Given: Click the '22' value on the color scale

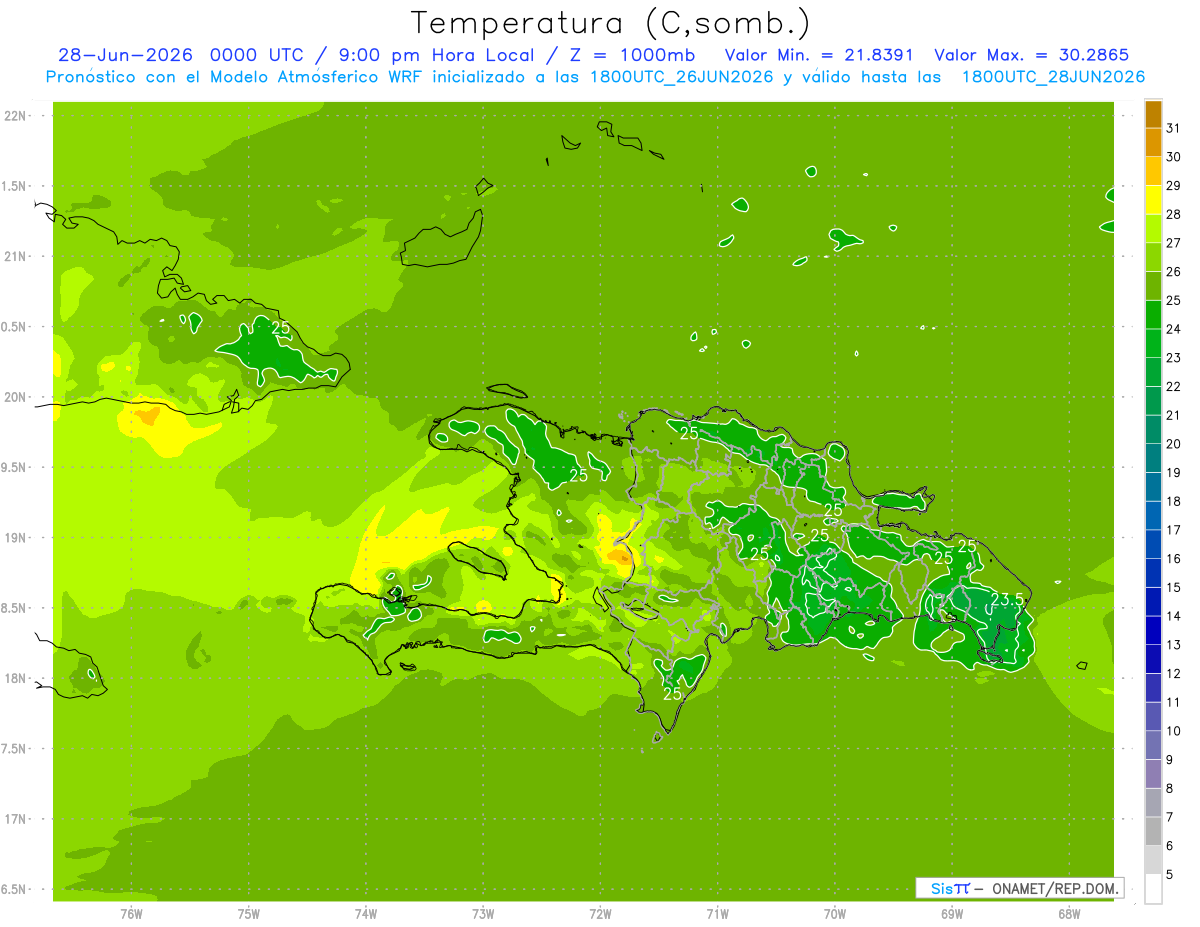Looking at the screenshot, I should [1174, 386].
